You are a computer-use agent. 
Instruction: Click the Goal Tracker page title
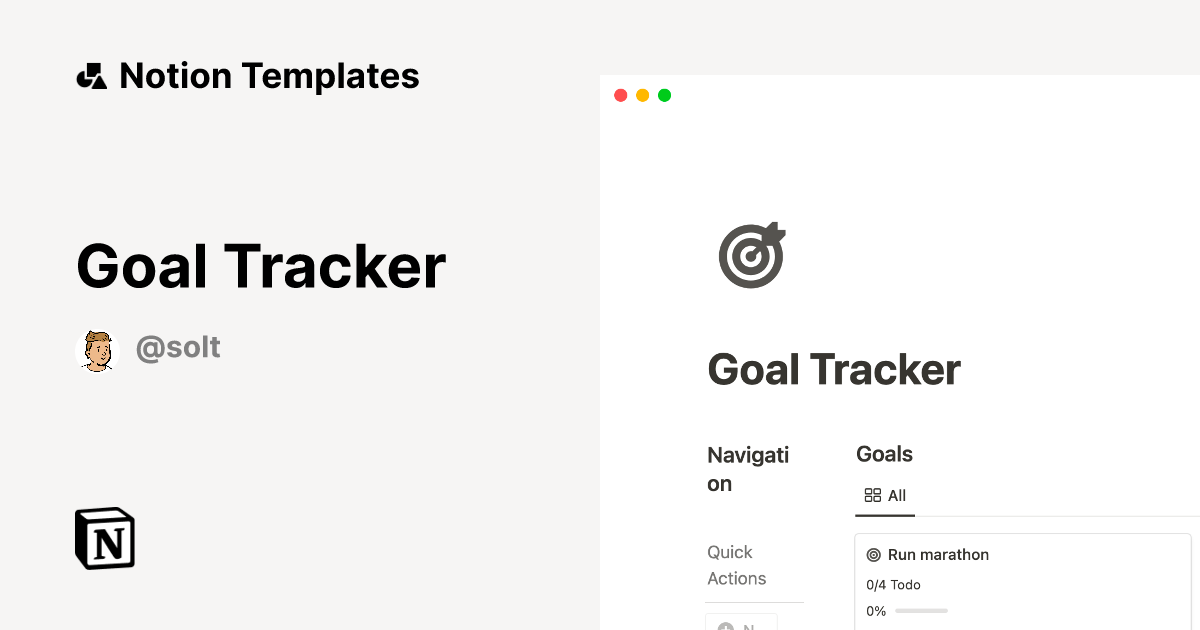click(833, 369)
